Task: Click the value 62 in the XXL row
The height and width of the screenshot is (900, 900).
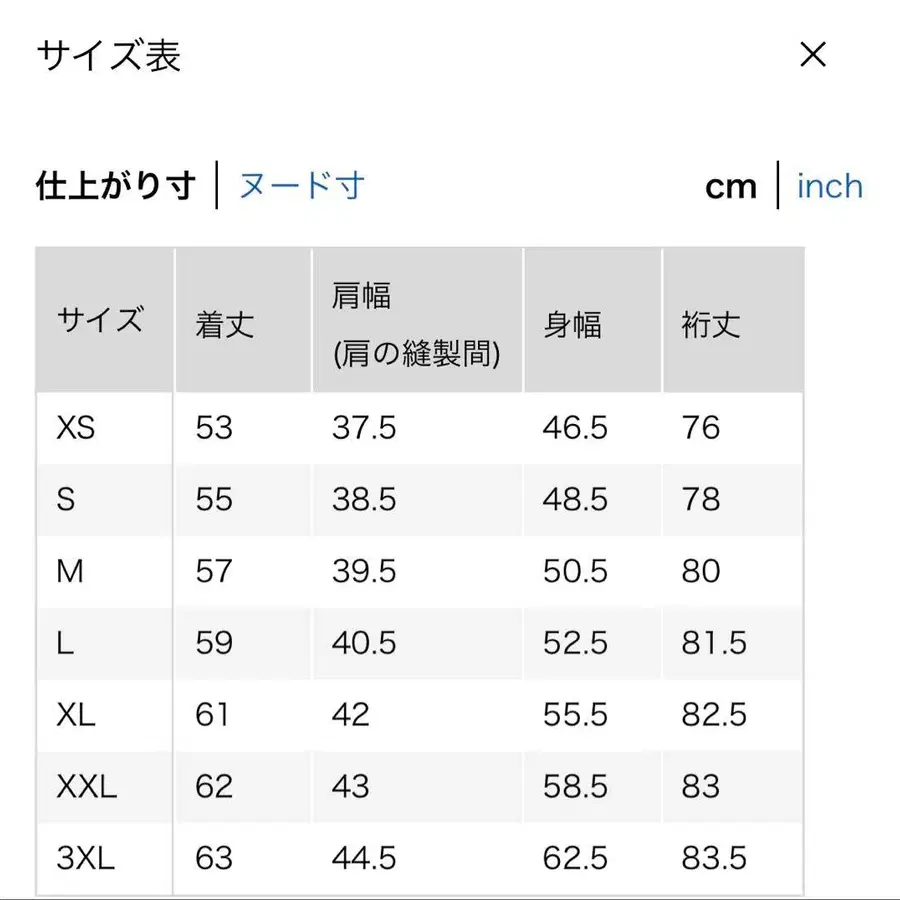Action: 213,786
